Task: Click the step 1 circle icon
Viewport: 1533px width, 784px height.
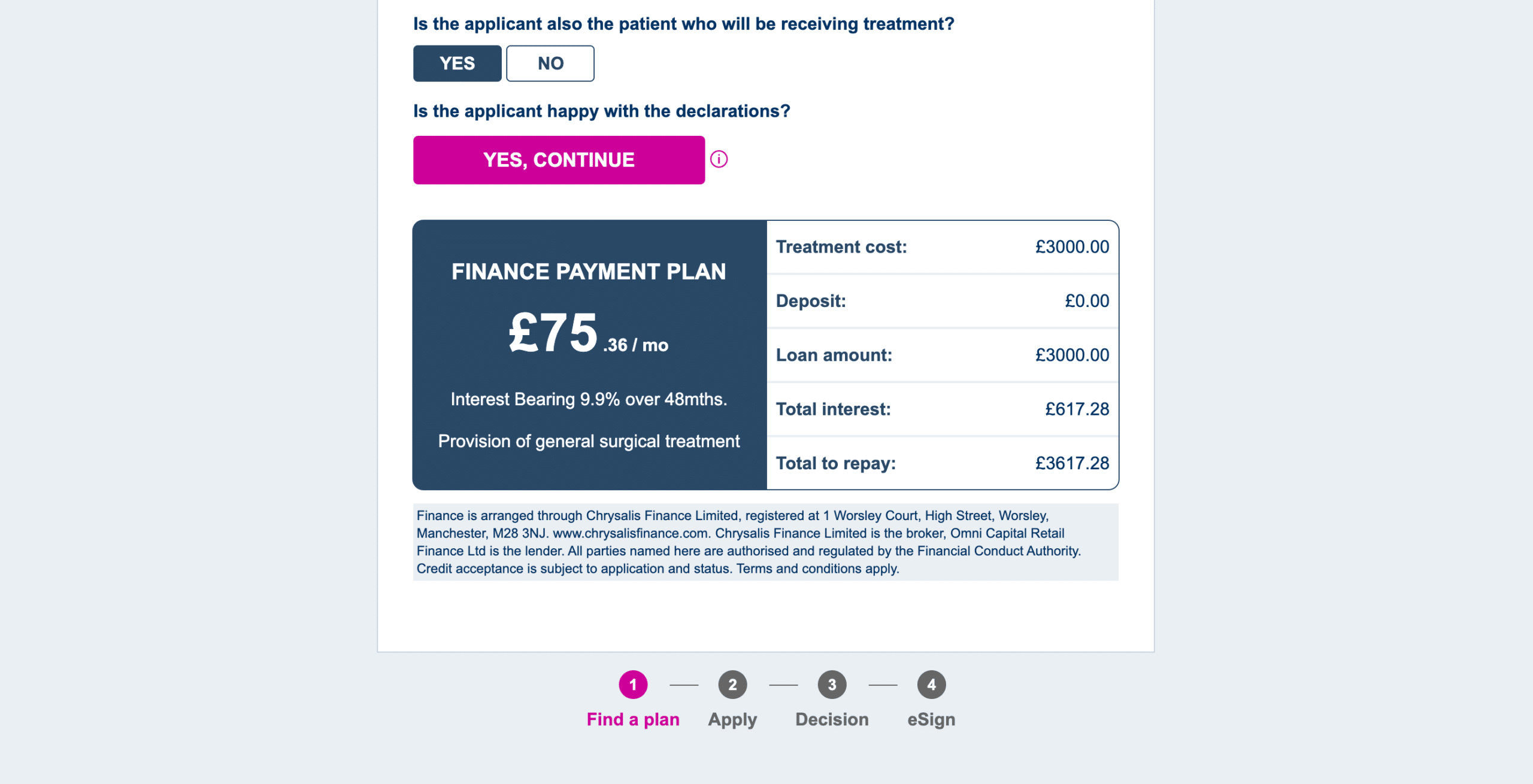Action: [x=633, y=685]
